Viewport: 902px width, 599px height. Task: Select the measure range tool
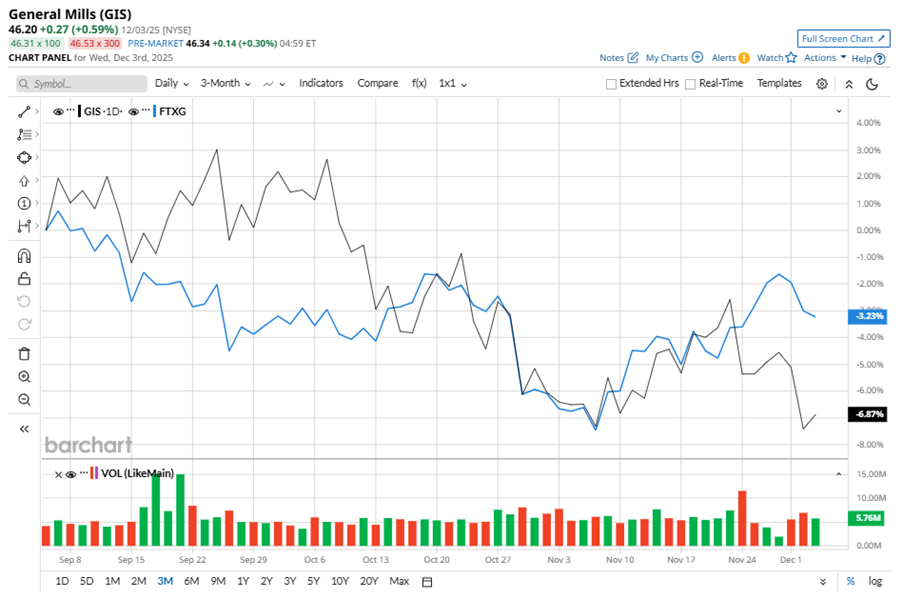pos(24,226)
